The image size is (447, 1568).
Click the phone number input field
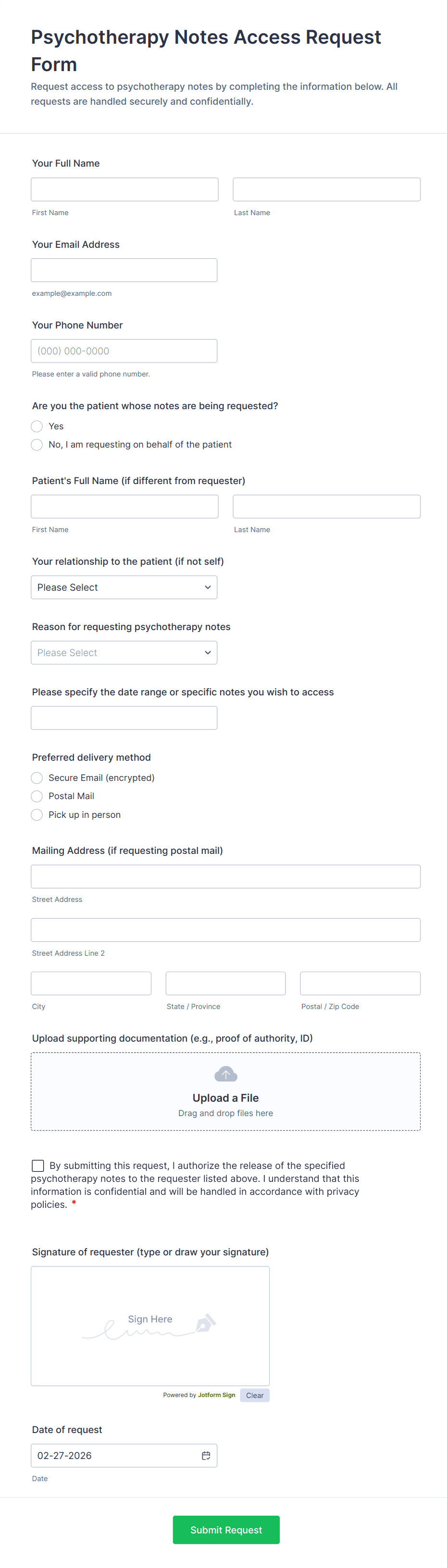(124, 351)
